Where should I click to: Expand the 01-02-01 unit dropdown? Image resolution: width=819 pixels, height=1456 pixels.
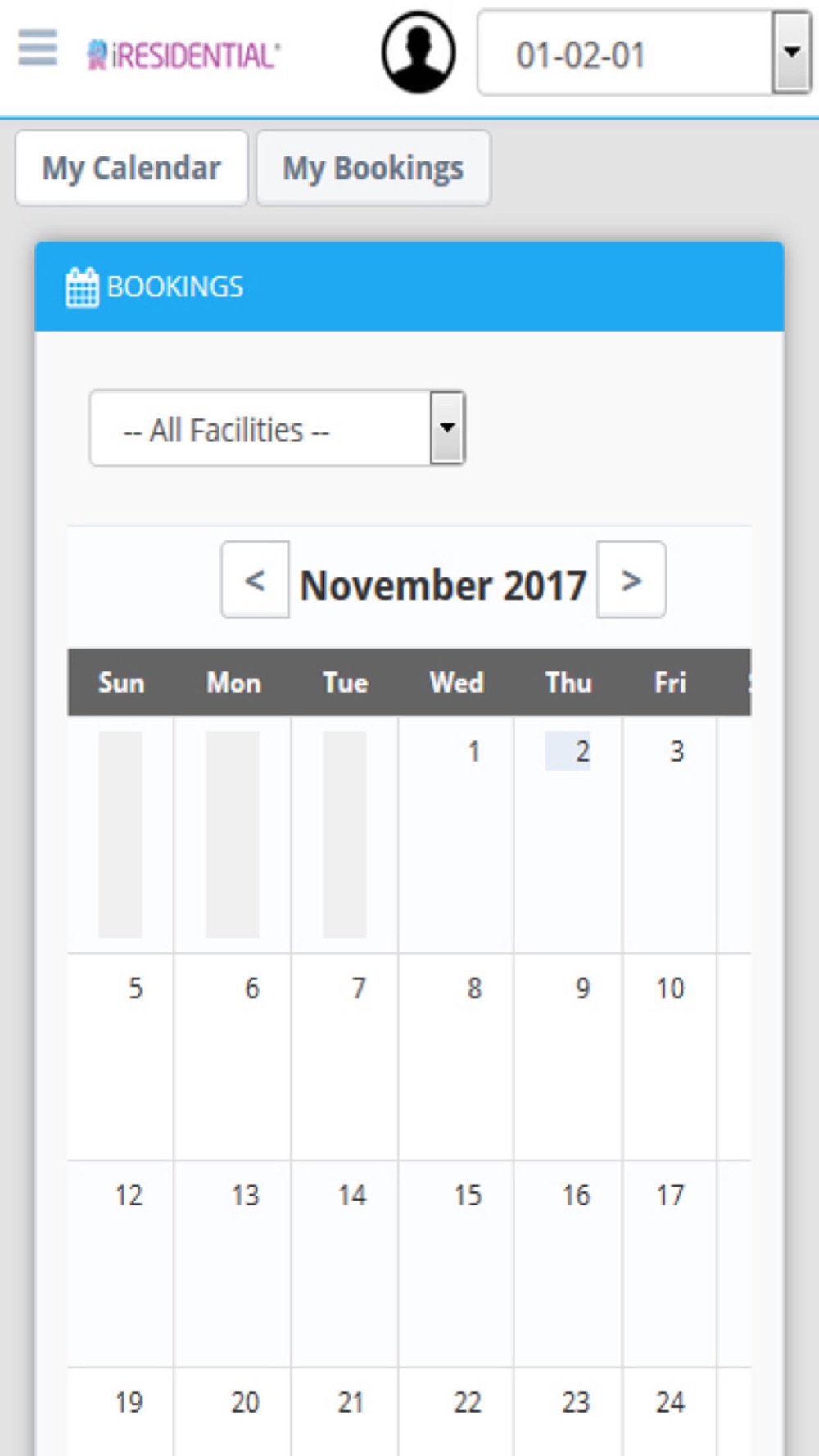644,53
